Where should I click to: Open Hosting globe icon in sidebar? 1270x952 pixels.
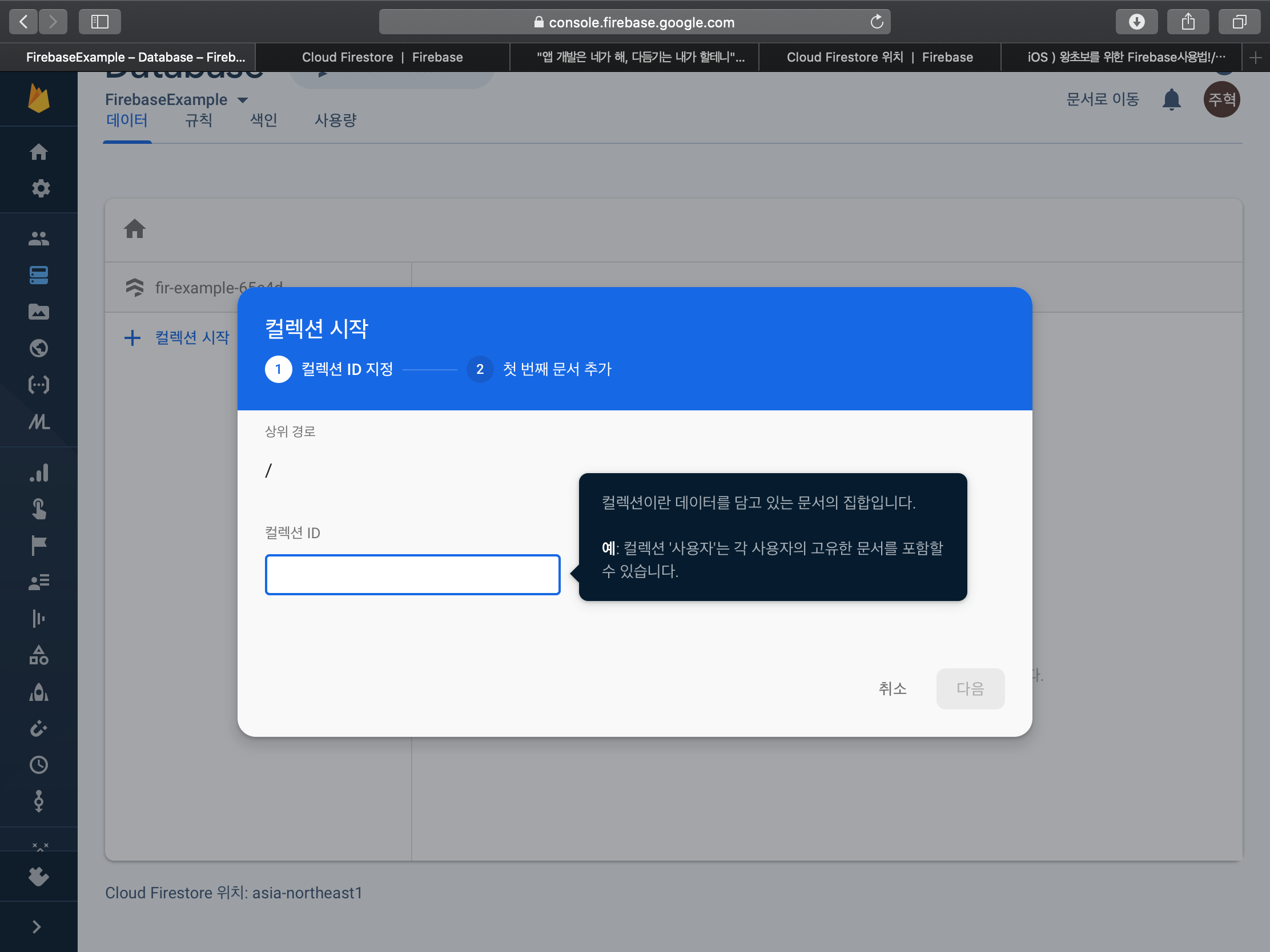pyautogui.click(x=38, y=348)
